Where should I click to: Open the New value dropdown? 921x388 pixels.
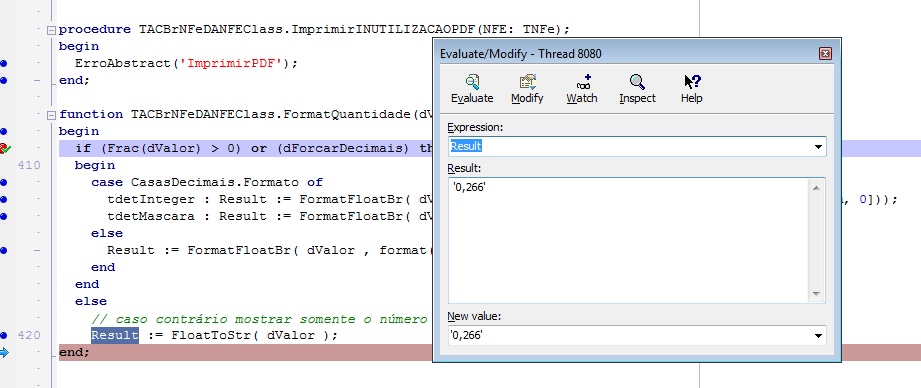[x=818, y=336]
